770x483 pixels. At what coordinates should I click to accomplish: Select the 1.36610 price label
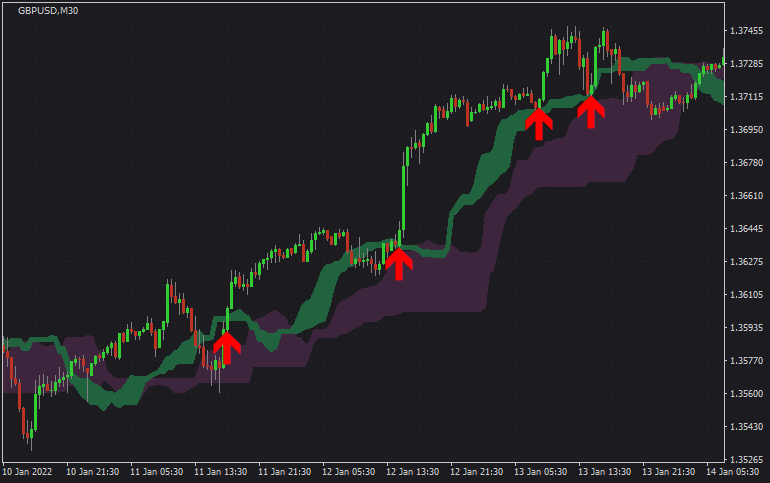[746, 195]
